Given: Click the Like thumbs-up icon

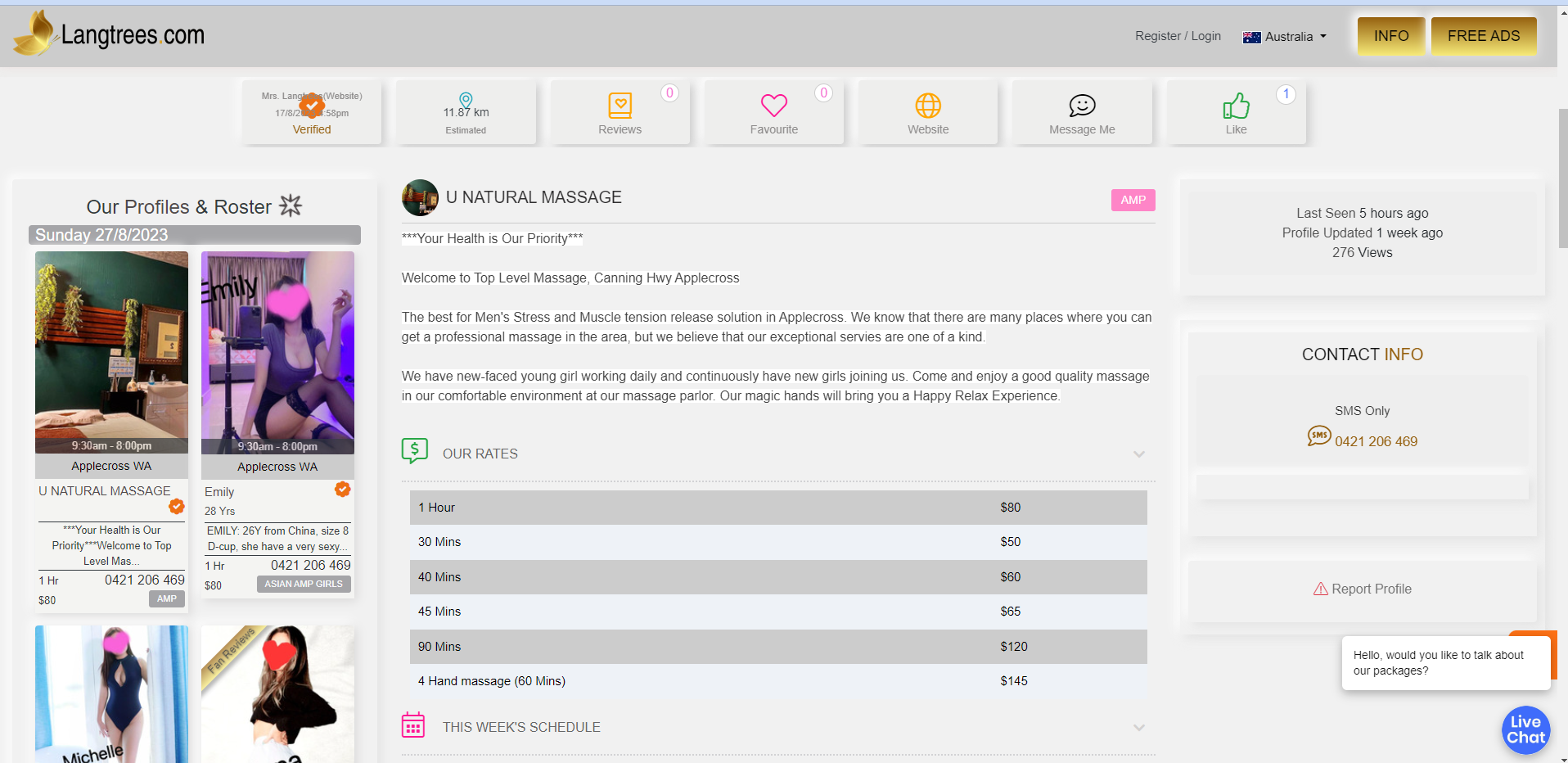Looking at the screenshot, I should coord(1236,106).
